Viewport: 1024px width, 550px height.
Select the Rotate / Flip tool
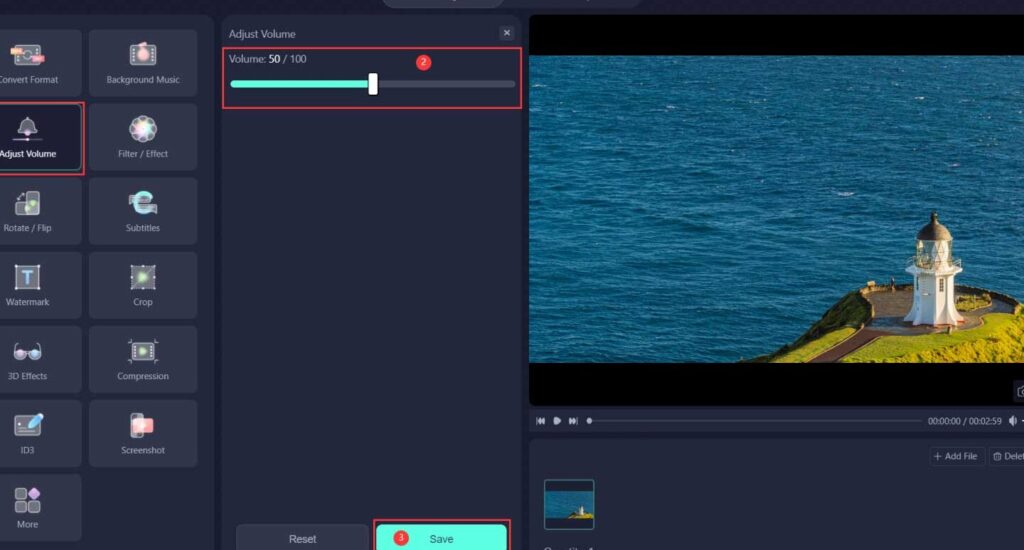[30, 211]
